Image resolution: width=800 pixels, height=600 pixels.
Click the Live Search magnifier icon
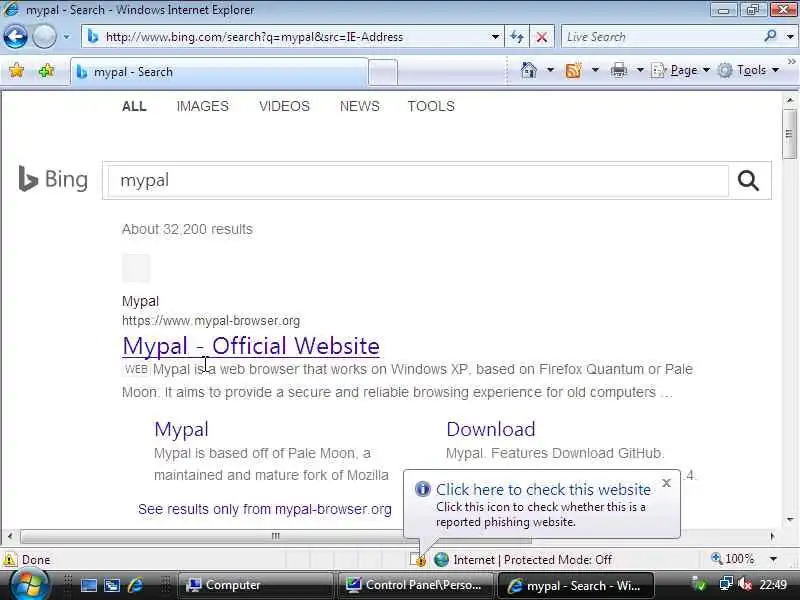[x=770, y=36]
